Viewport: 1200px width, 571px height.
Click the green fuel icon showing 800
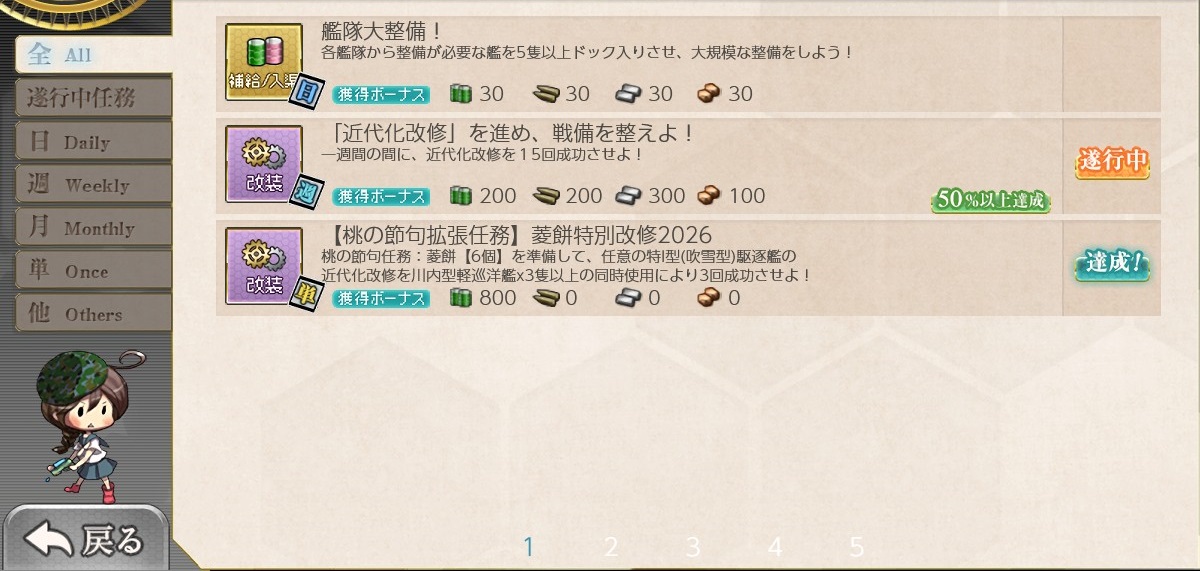[x=460, y=298]
